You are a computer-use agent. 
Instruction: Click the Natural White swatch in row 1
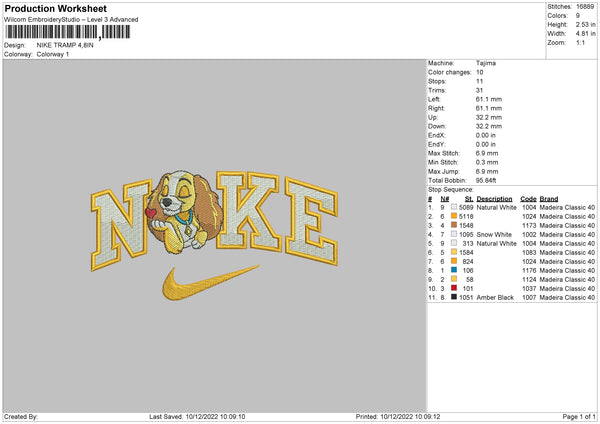point(454,207)
